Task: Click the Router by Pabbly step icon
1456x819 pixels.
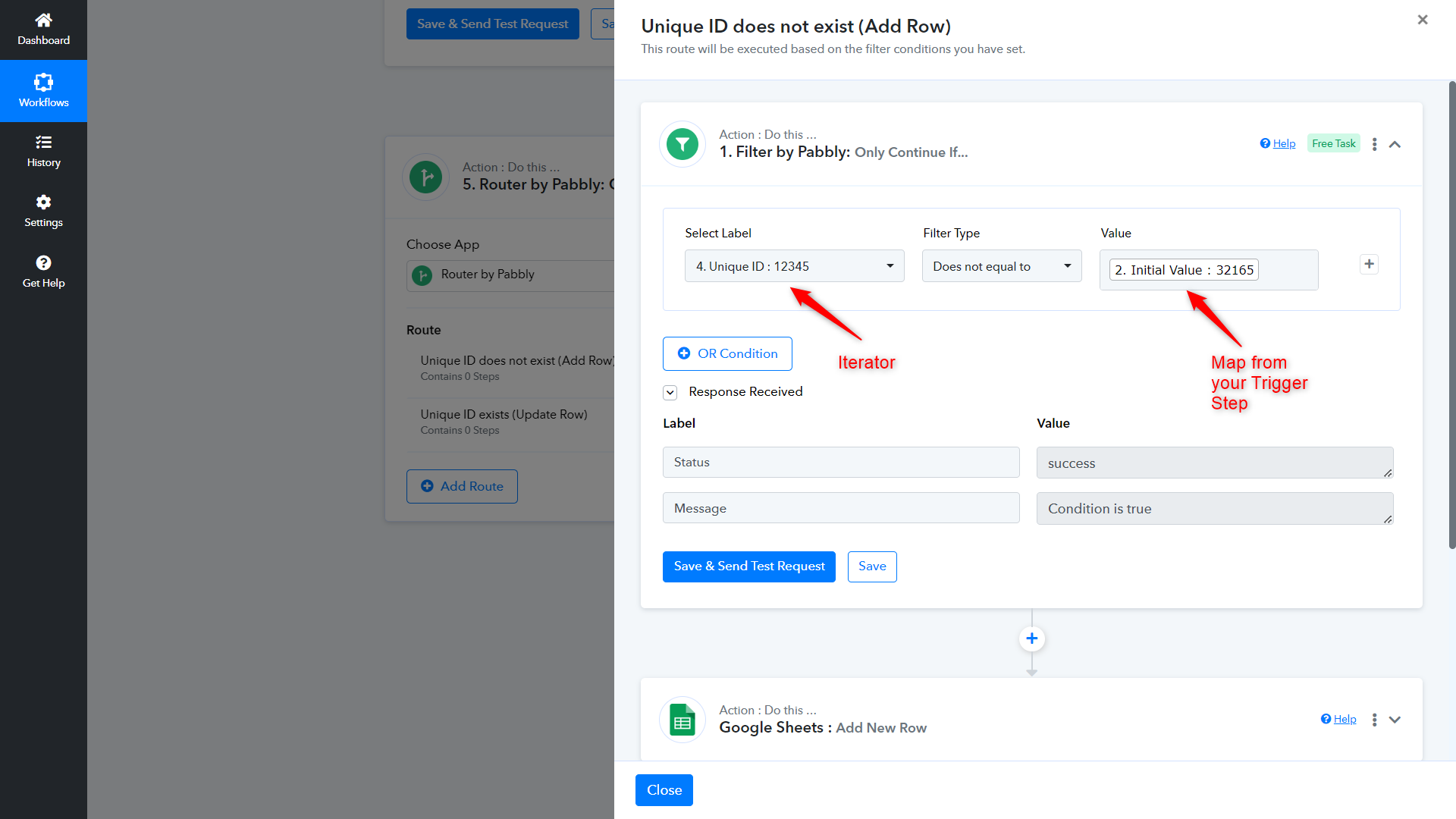Action: tap(425, 177)
